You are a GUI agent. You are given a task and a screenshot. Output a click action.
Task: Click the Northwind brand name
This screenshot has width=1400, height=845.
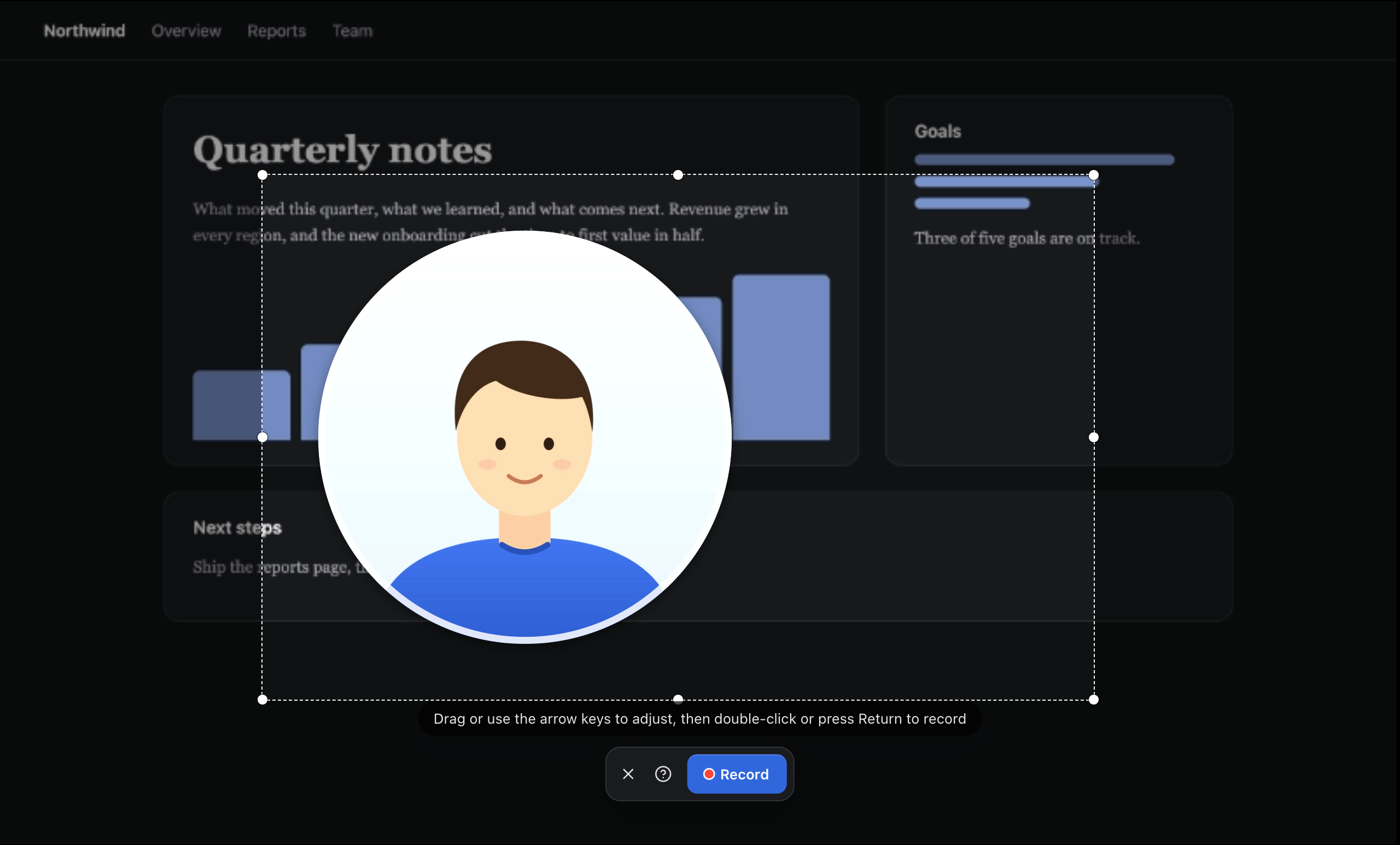pos(85,31)
